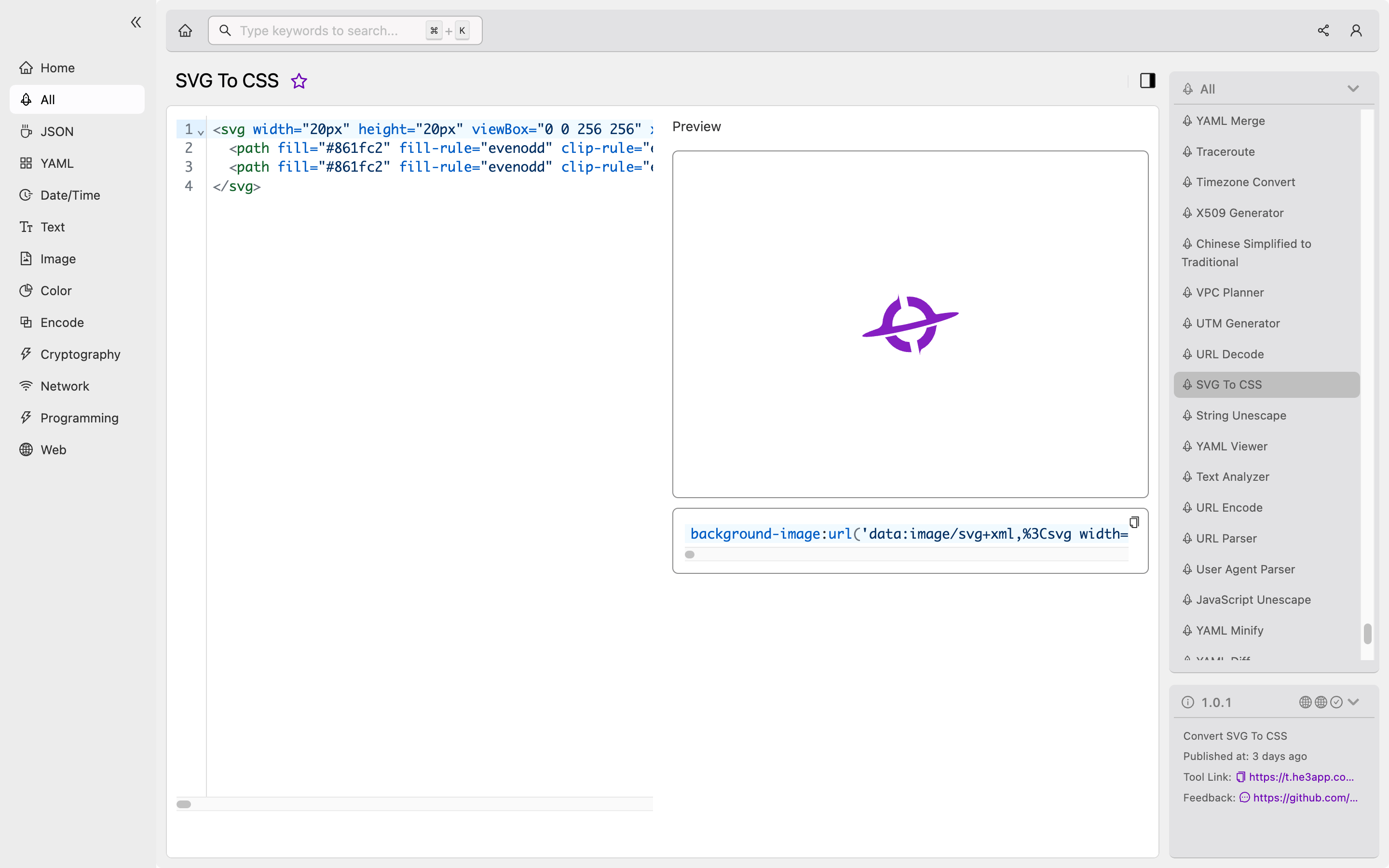Select the Image category in sidebar
The height and width of the screenshot is (868, 1389).
(58, 259)
